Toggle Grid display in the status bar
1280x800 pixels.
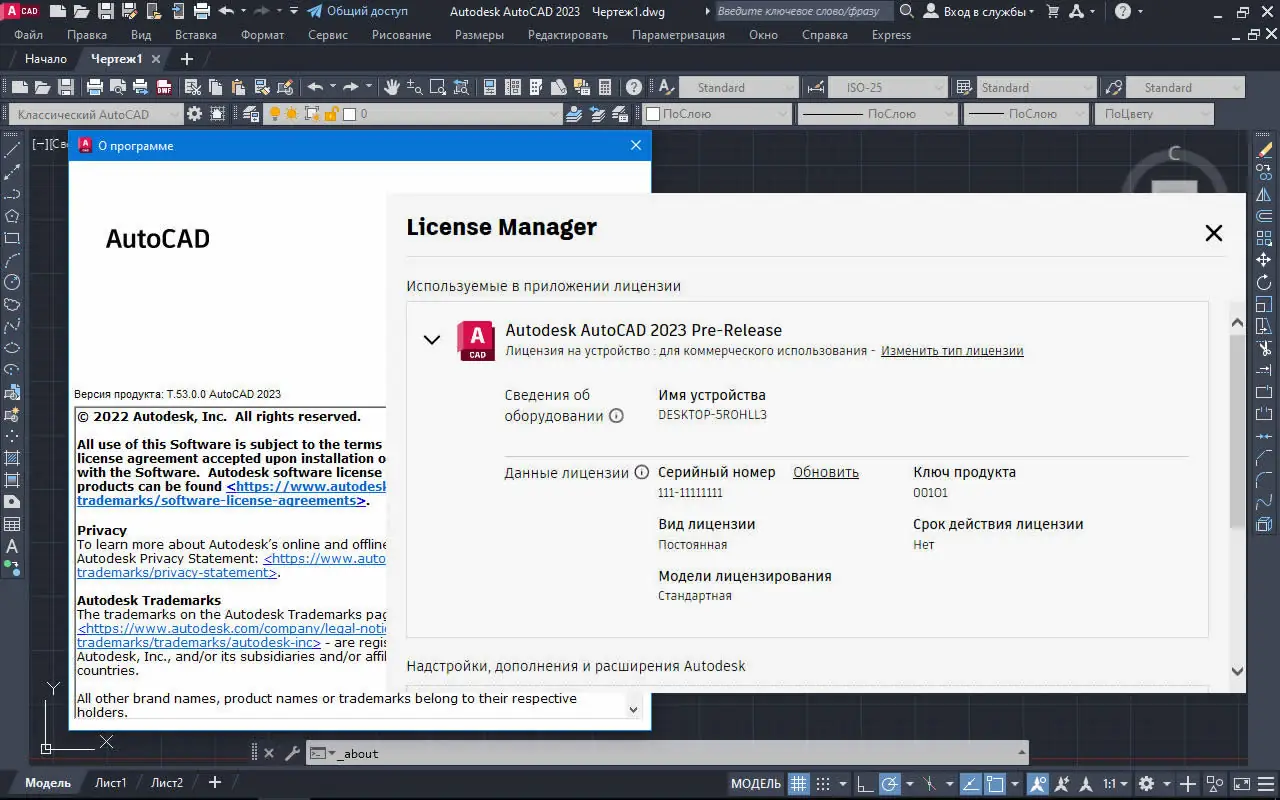tap(798, 783)
